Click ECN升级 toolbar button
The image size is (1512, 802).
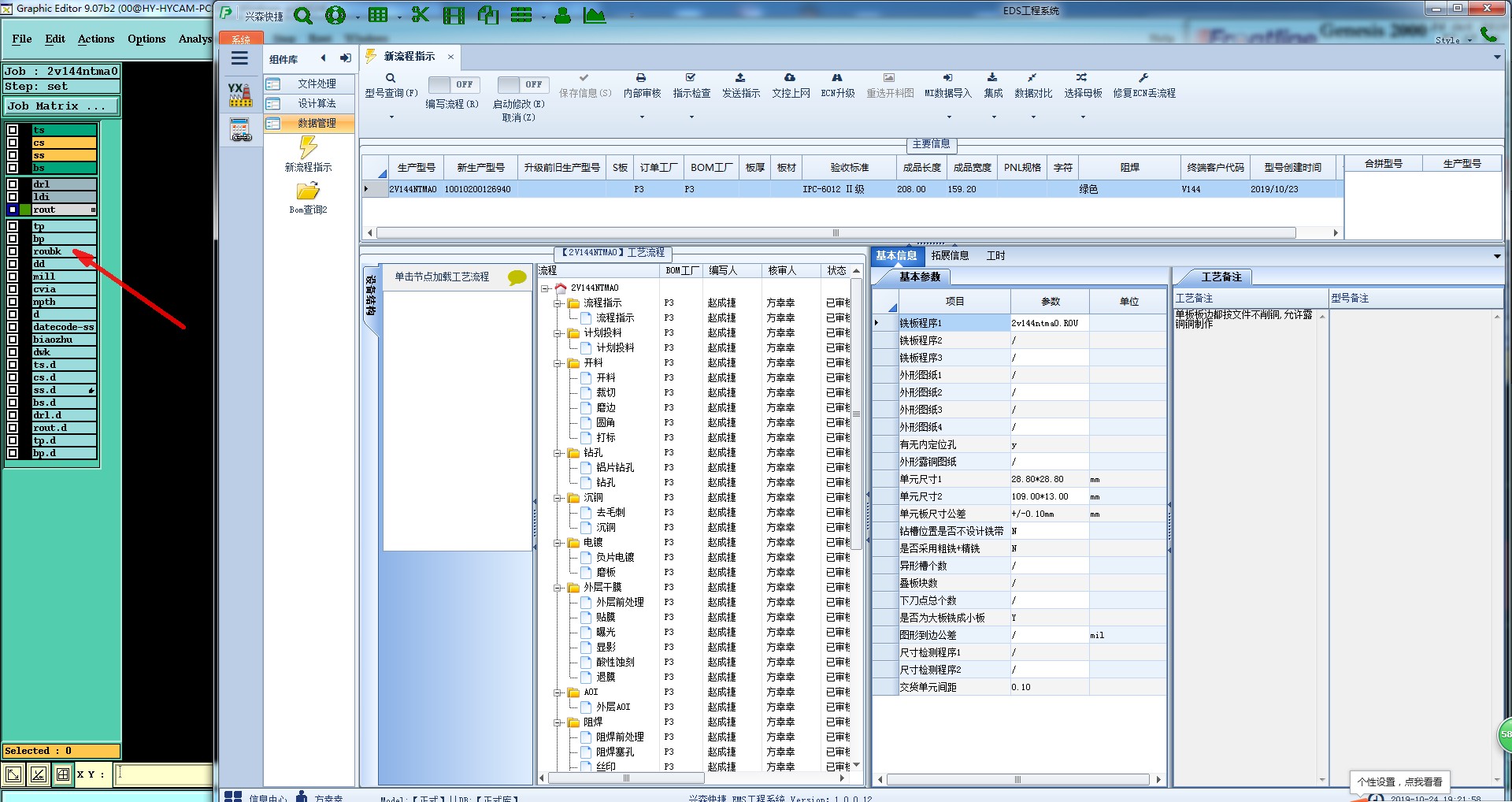point(838,86)
